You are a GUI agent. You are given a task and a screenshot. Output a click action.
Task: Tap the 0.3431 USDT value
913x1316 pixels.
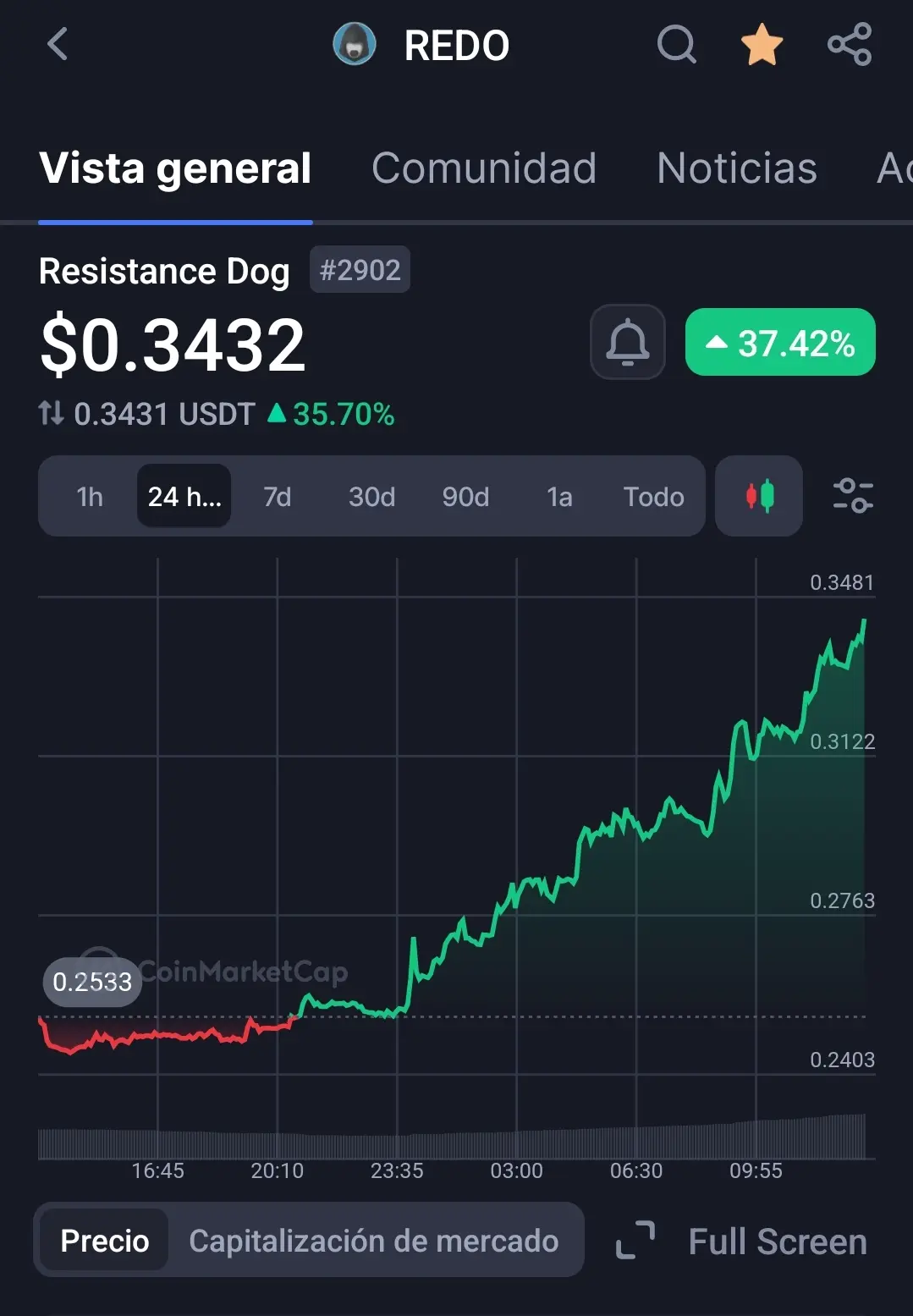[164, 414]
